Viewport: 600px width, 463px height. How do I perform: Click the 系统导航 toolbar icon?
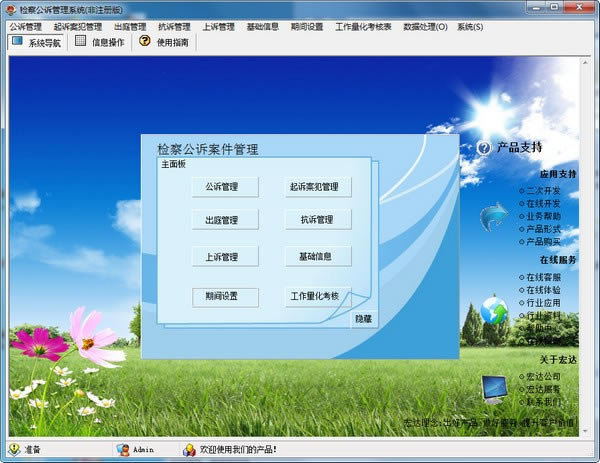coord(17,42)
